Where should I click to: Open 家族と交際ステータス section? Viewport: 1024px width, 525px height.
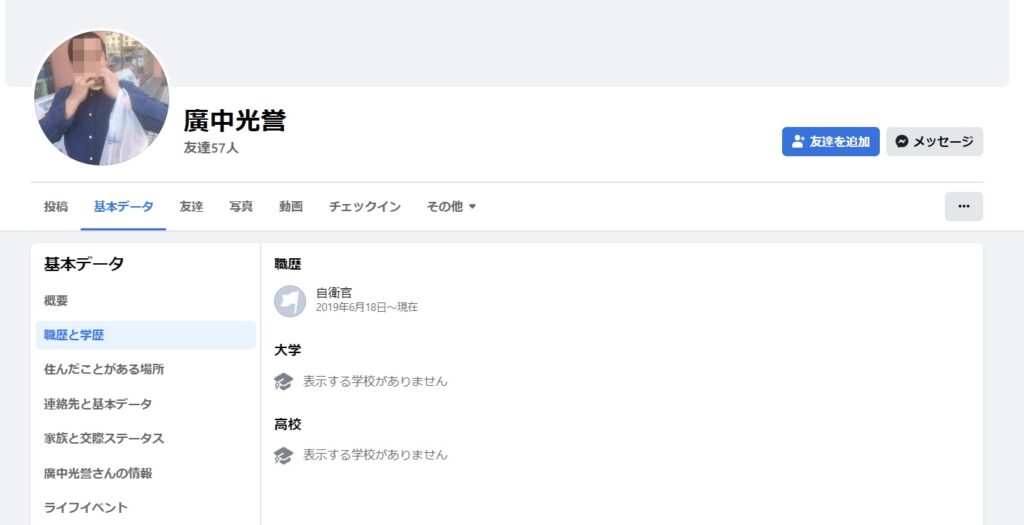[146, 438]
